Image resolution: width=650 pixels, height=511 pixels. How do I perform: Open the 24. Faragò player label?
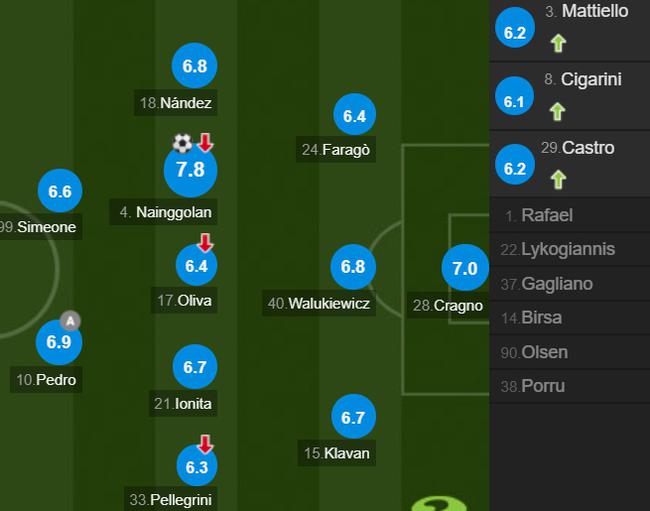(336, 149)
